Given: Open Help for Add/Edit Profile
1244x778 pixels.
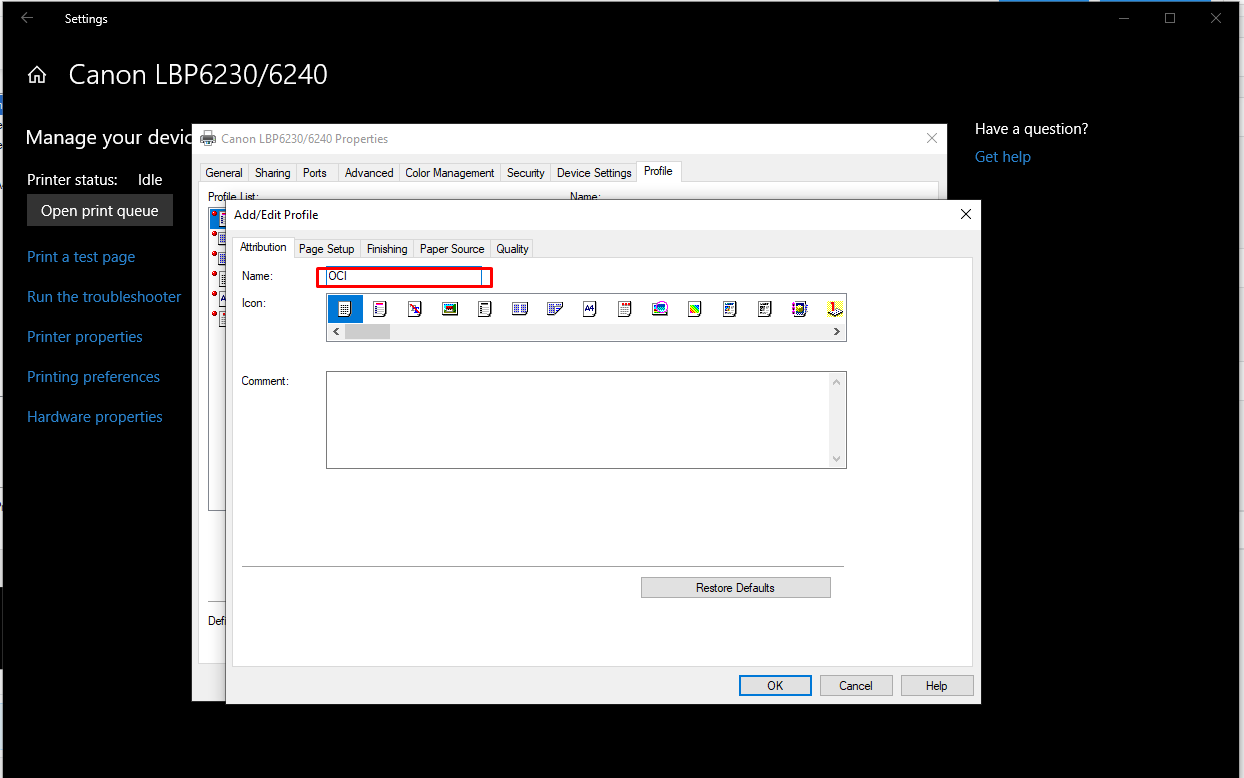Looking at the screenshot, I should [937, 686].
